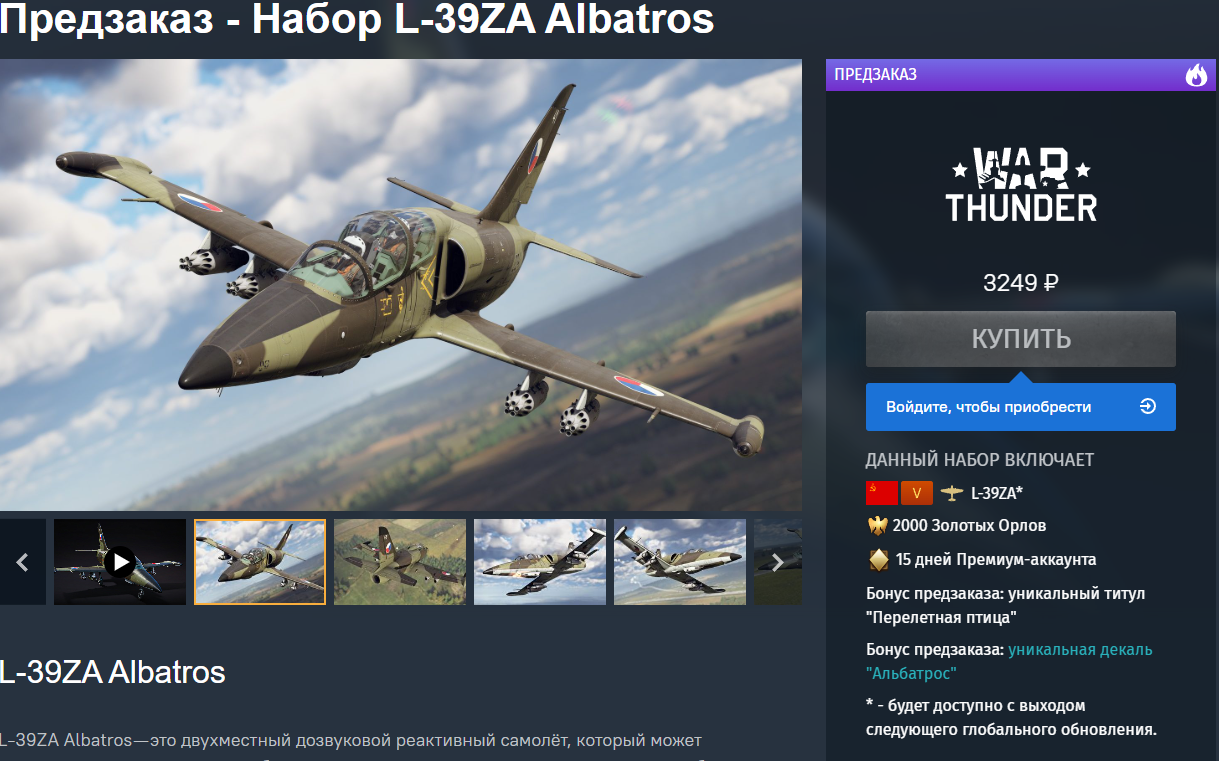Click Войдите, чтобы приобрести button
The image size is (1219, 761).
[x=1021, y=407]
